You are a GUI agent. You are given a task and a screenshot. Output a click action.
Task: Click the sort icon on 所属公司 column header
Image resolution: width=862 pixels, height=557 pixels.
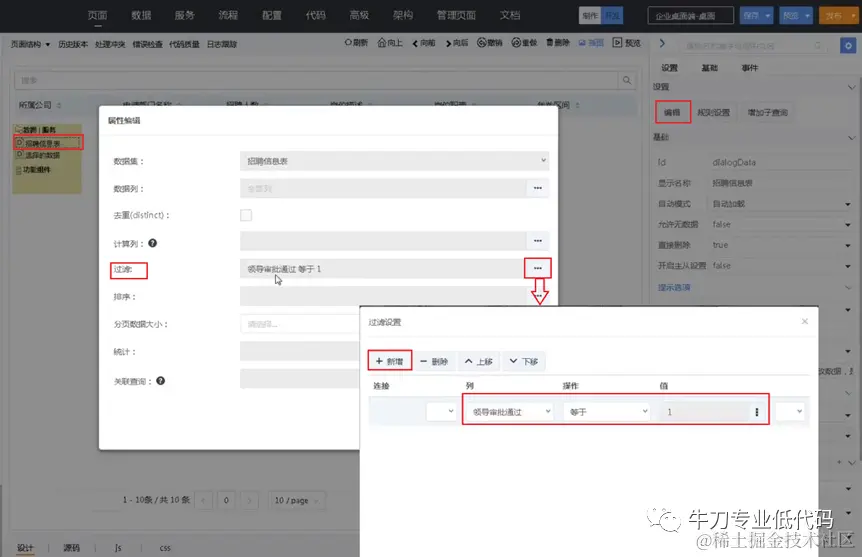[59, 105]
